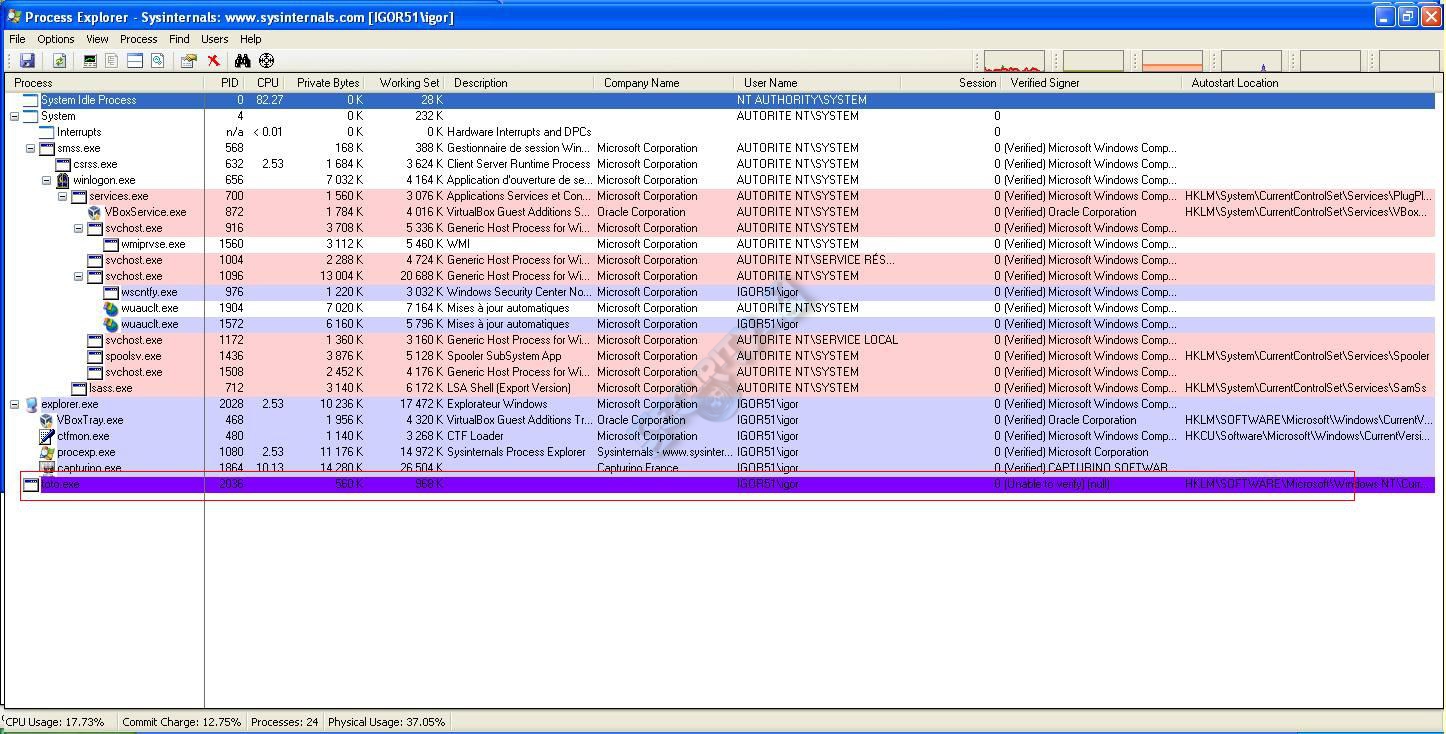This screenshot has height=734, width=1446.
Task: Sort by the Session column header
Action: (x=951, y=83)
